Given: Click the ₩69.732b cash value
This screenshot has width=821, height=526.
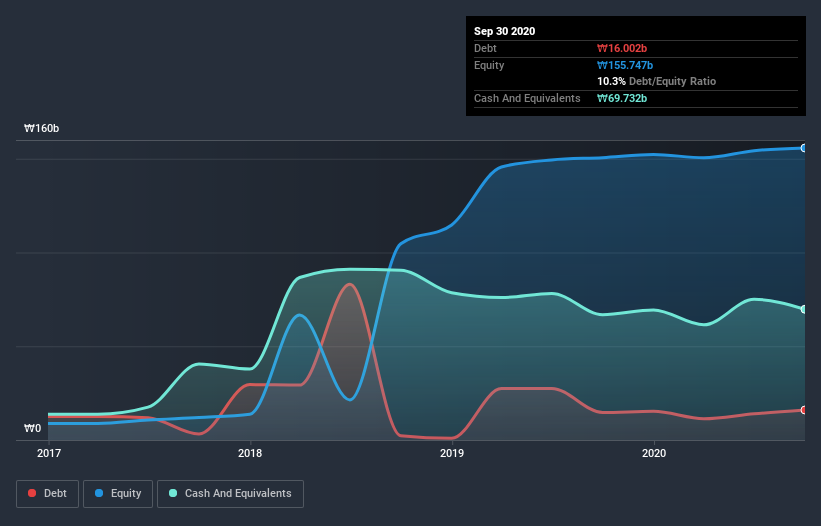Looking at the screenshot, I should [x=622, y=98].
